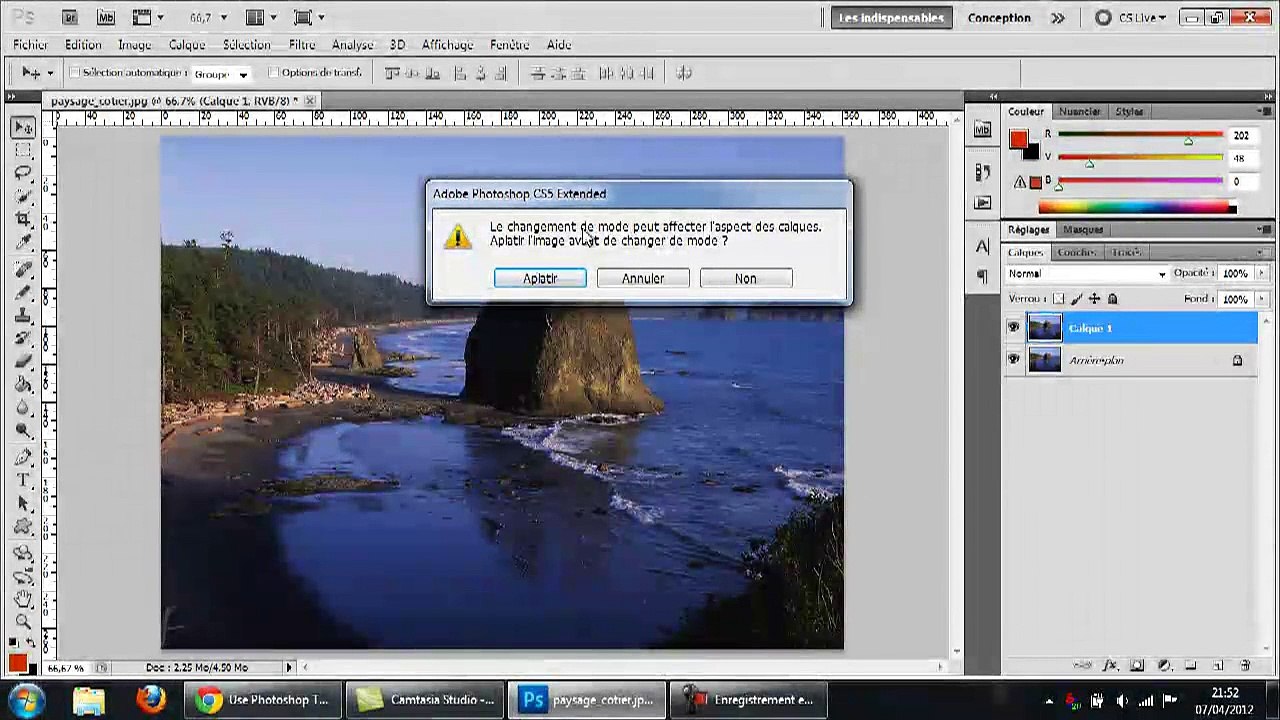Open Chrome window in the taskbar
Viewport: 1280px width, 720px height.
263,700
